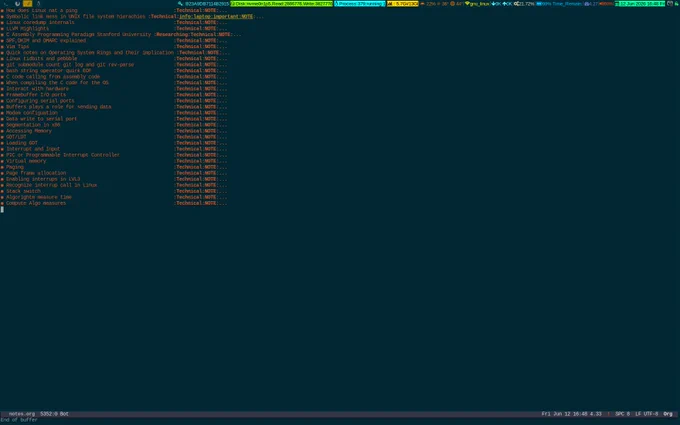The width and height of the screenshot is (680, 425).
Task: Select "When compiling the C code for the OS"
Action: 57,83
